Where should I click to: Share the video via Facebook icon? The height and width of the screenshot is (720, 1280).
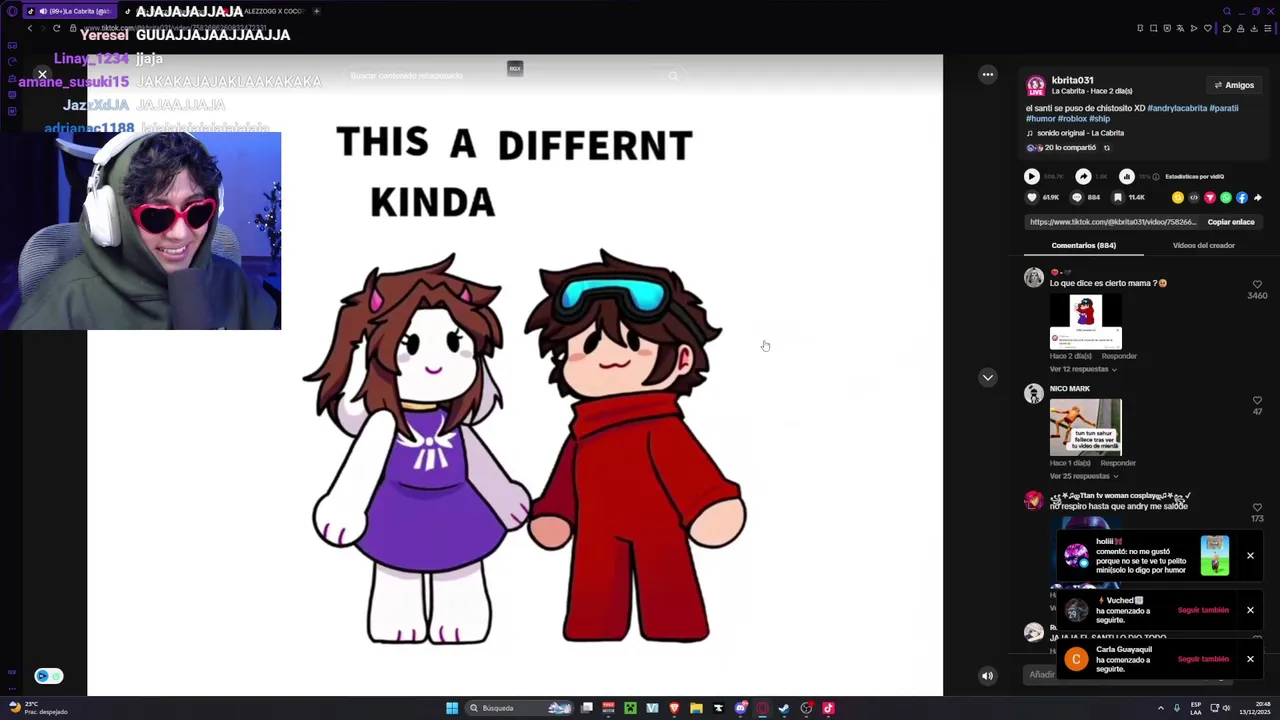[1242, 197]
